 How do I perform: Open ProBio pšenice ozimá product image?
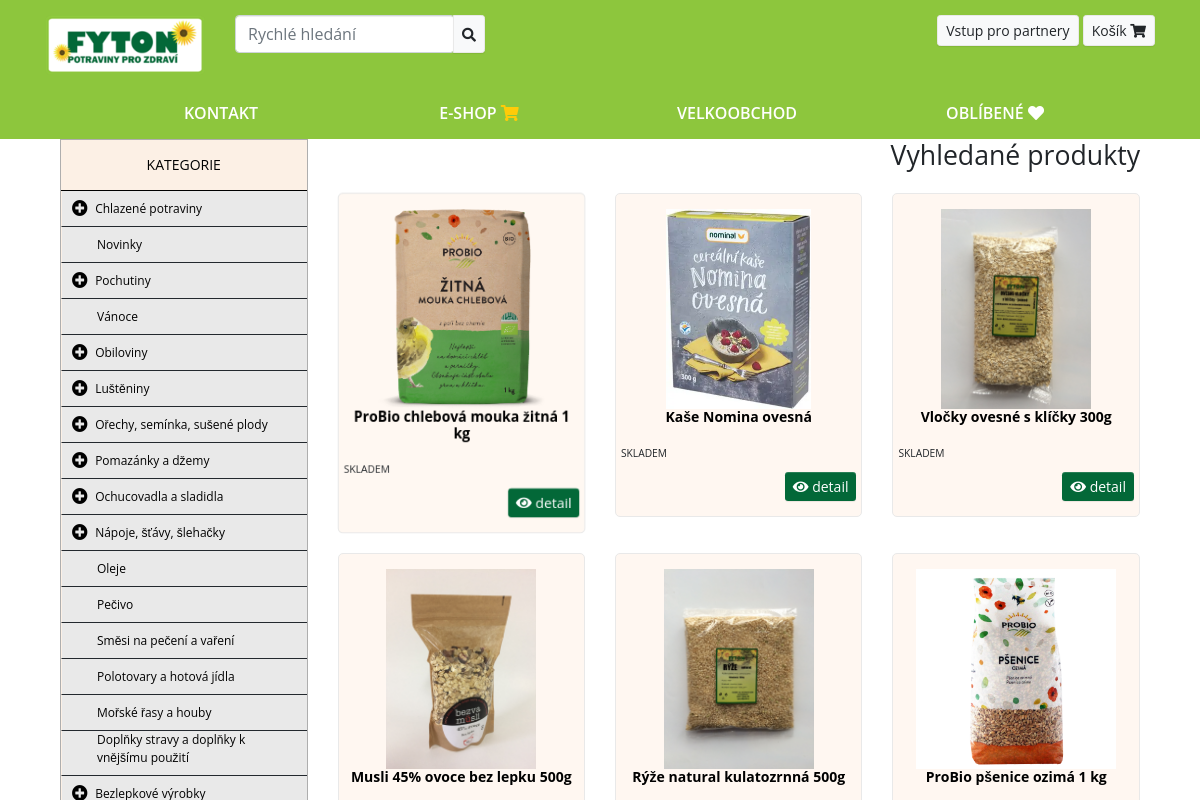(1016, 668)
